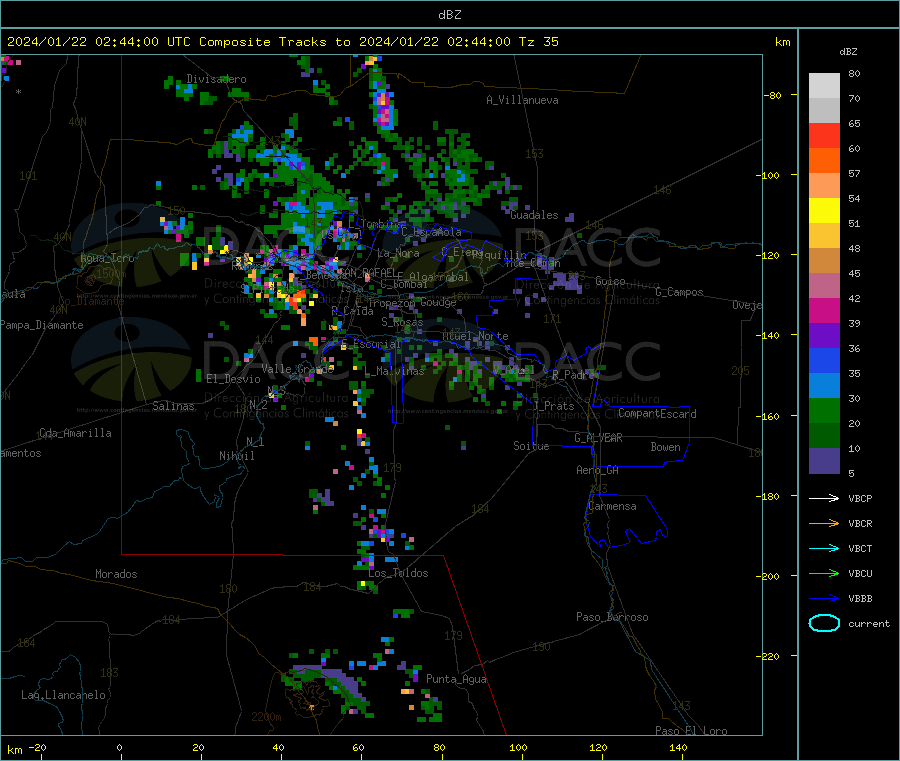Click the El_Desvio location label

pyautogui.click(x=234, y=379)
